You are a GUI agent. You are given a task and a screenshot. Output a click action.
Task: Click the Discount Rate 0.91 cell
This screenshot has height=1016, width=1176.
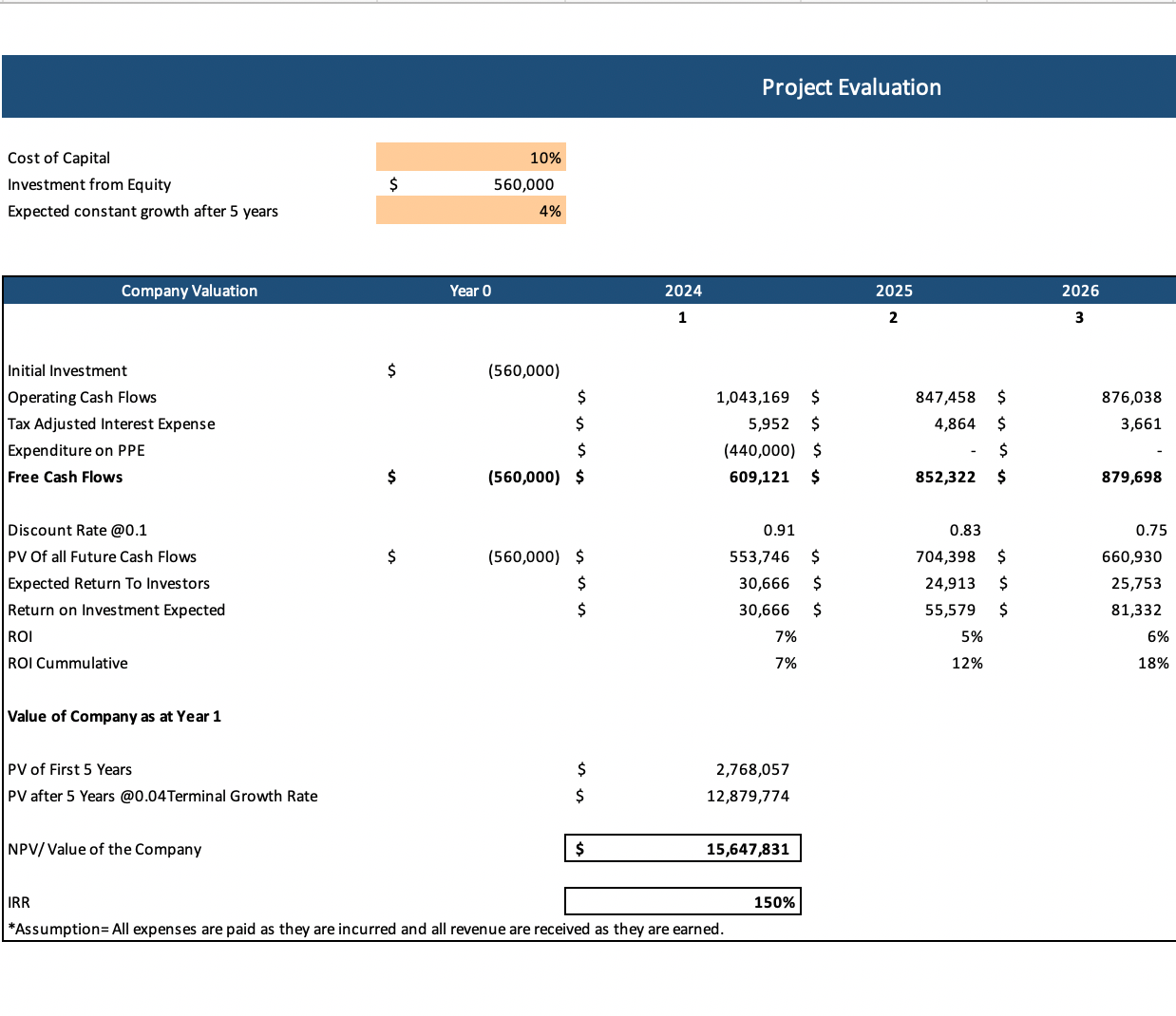(x=779, y=530)
